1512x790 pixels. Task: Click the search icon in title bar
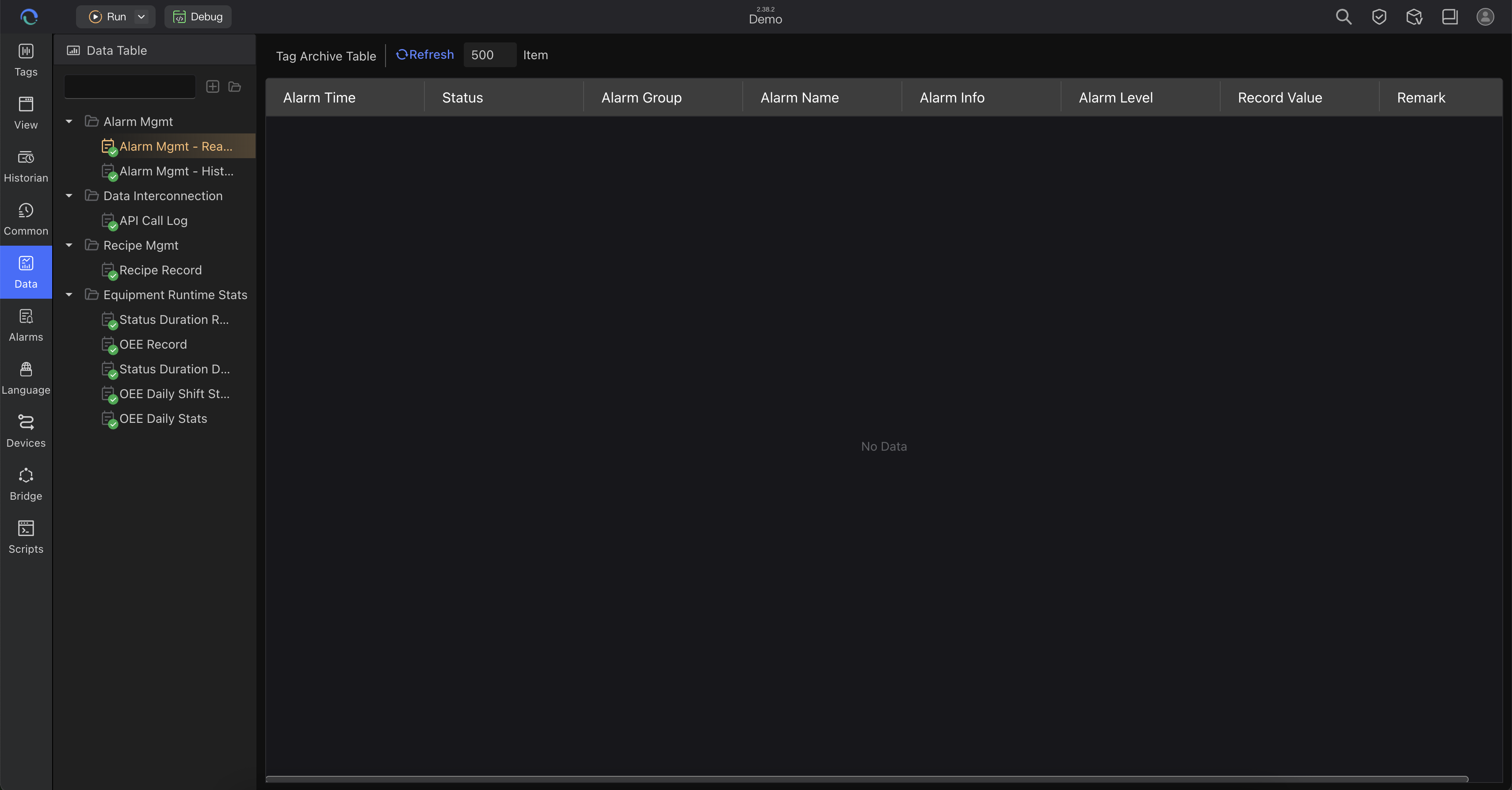tap(1344, 17)
